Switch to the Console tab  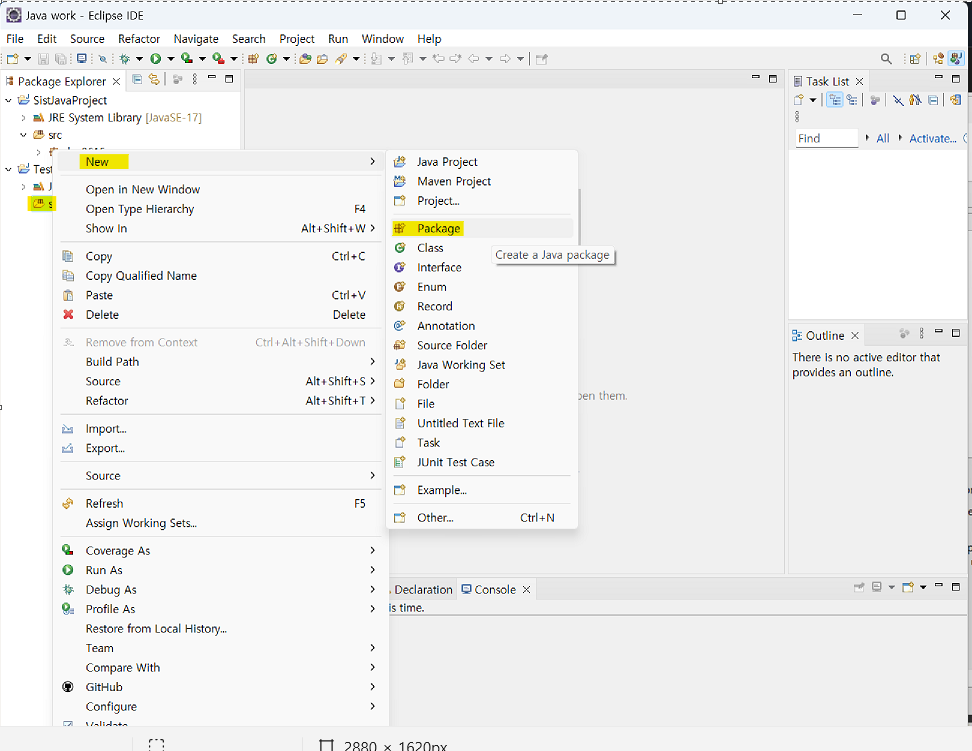pos(495,589)
